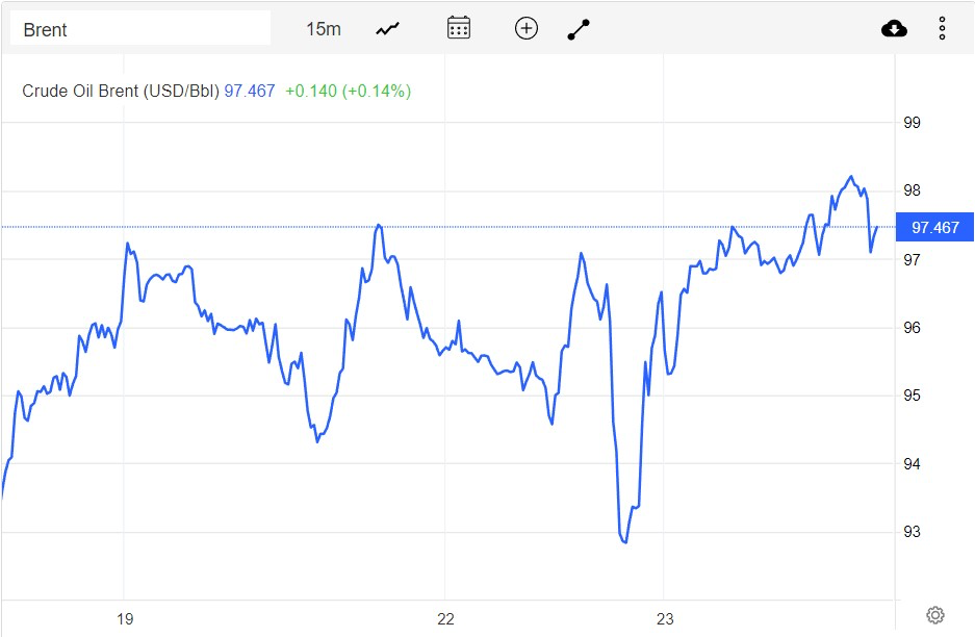Click the blue 97.467 current price tag
977x637 pixels.
pyautogui.click(x=934, y=228)
